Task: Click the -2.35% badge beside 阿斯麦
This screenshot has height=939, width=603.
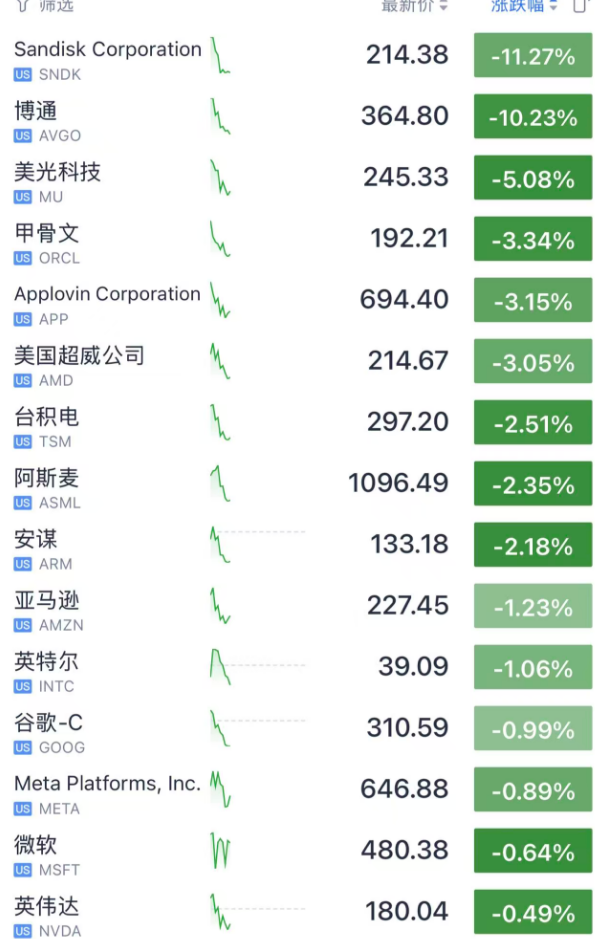Action: [x=533, y=483]
